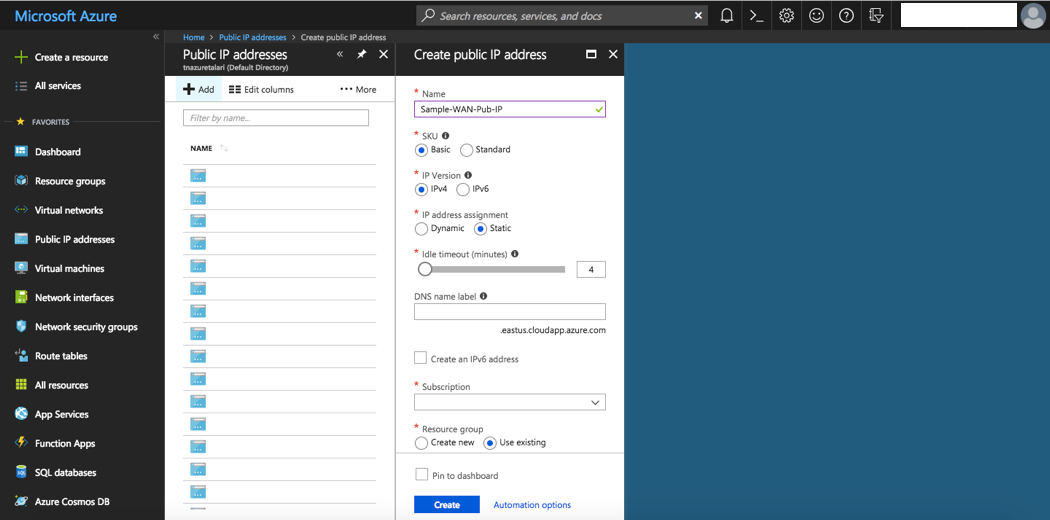Click Home in the breadcrumb
Image resolution: width=1050 pixels, height=520 pixels.
pyautogui.click(x=194, y=38)
